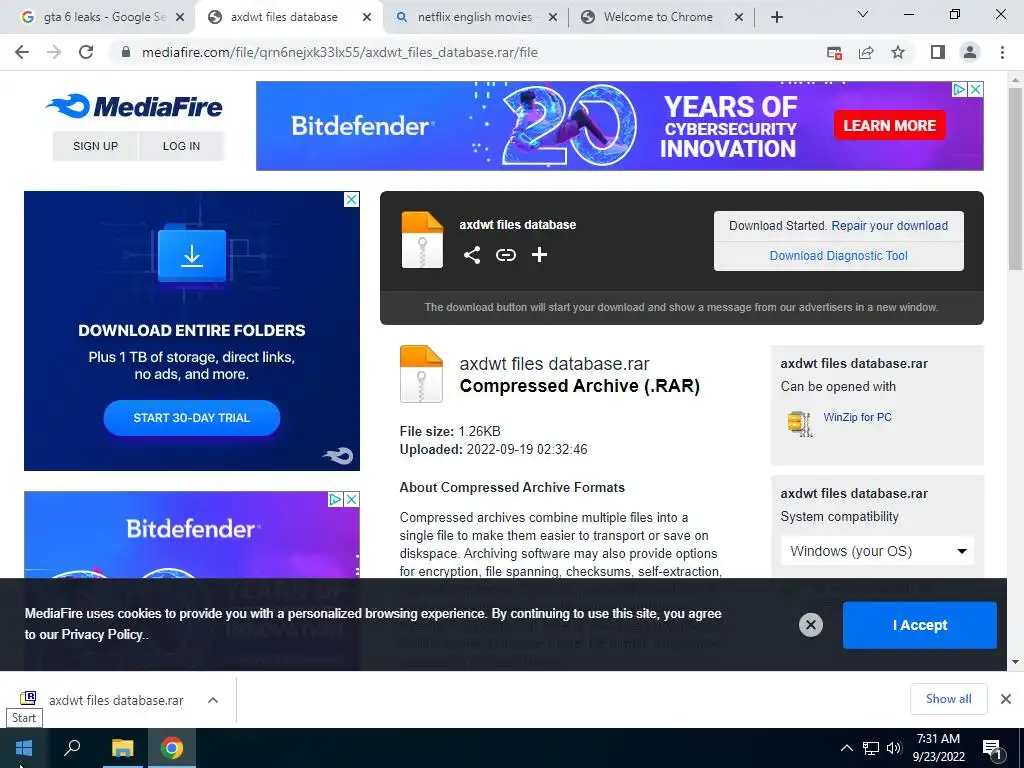Click the Chrome taskbar icon
Screen dimensions: 1024x768
pyautogui.click(x=172, y=748)
